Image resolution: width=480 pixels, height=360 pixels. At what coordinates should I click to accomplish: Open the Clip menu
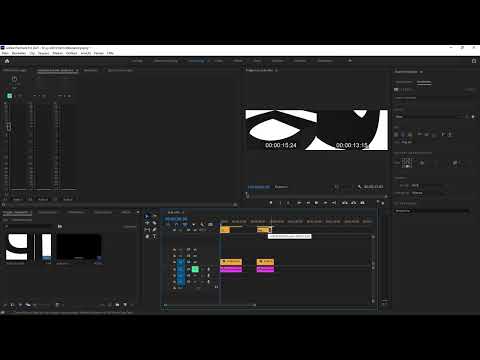[x=32, y=53]
